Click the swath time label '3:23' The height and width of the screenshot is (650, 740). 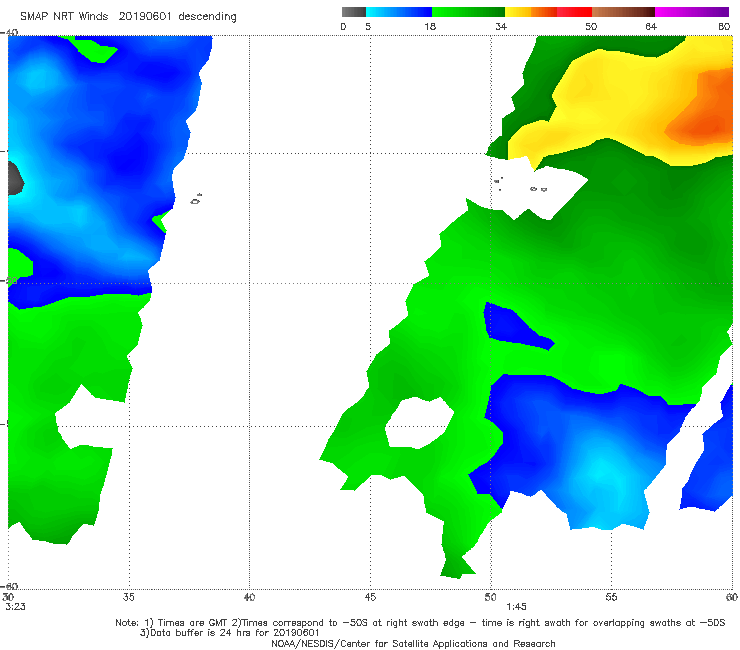(x=15, y=607)
